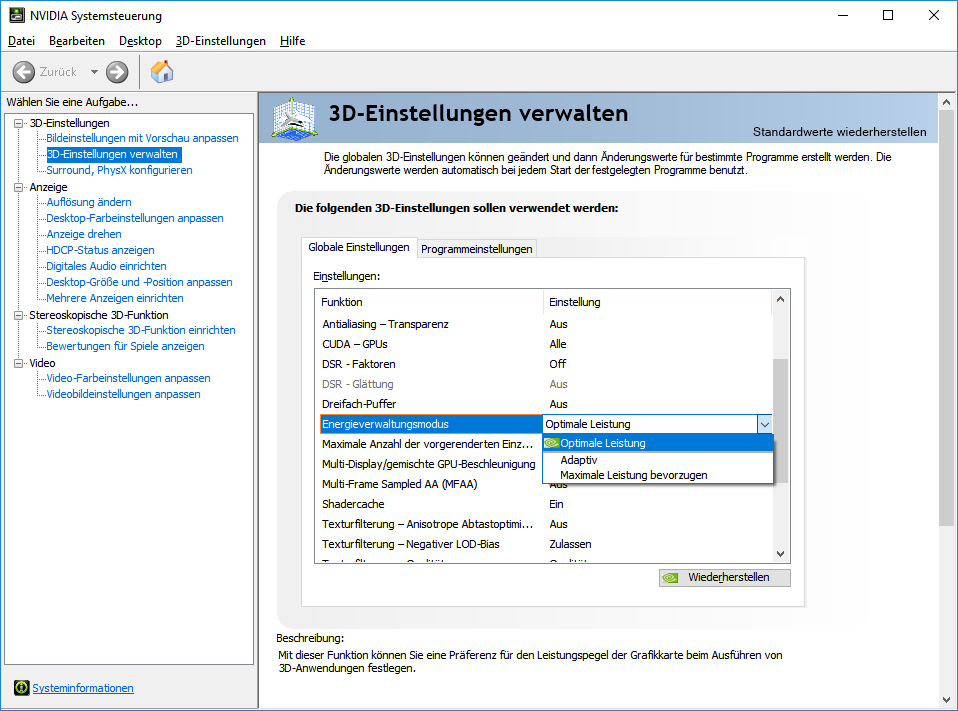
Task: Select Maximale Anzahl der vorgerenderten row
Action: [429, 444]
